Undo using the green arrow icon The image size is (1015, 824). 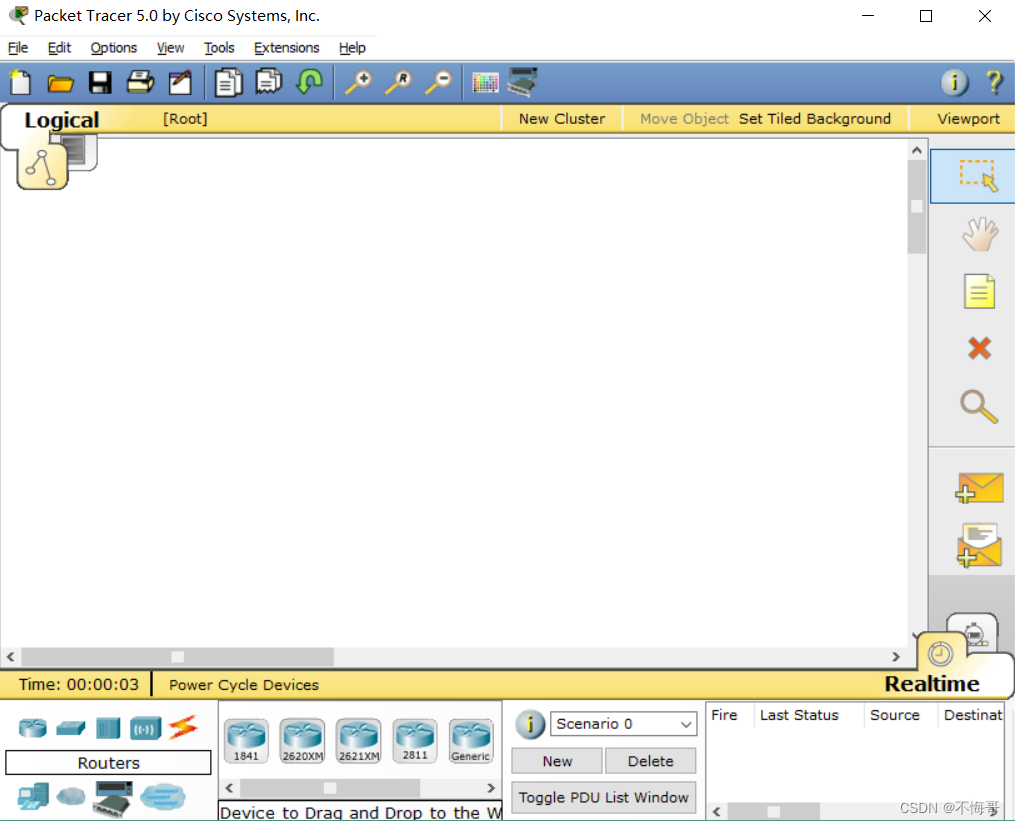tap(309, 82)
